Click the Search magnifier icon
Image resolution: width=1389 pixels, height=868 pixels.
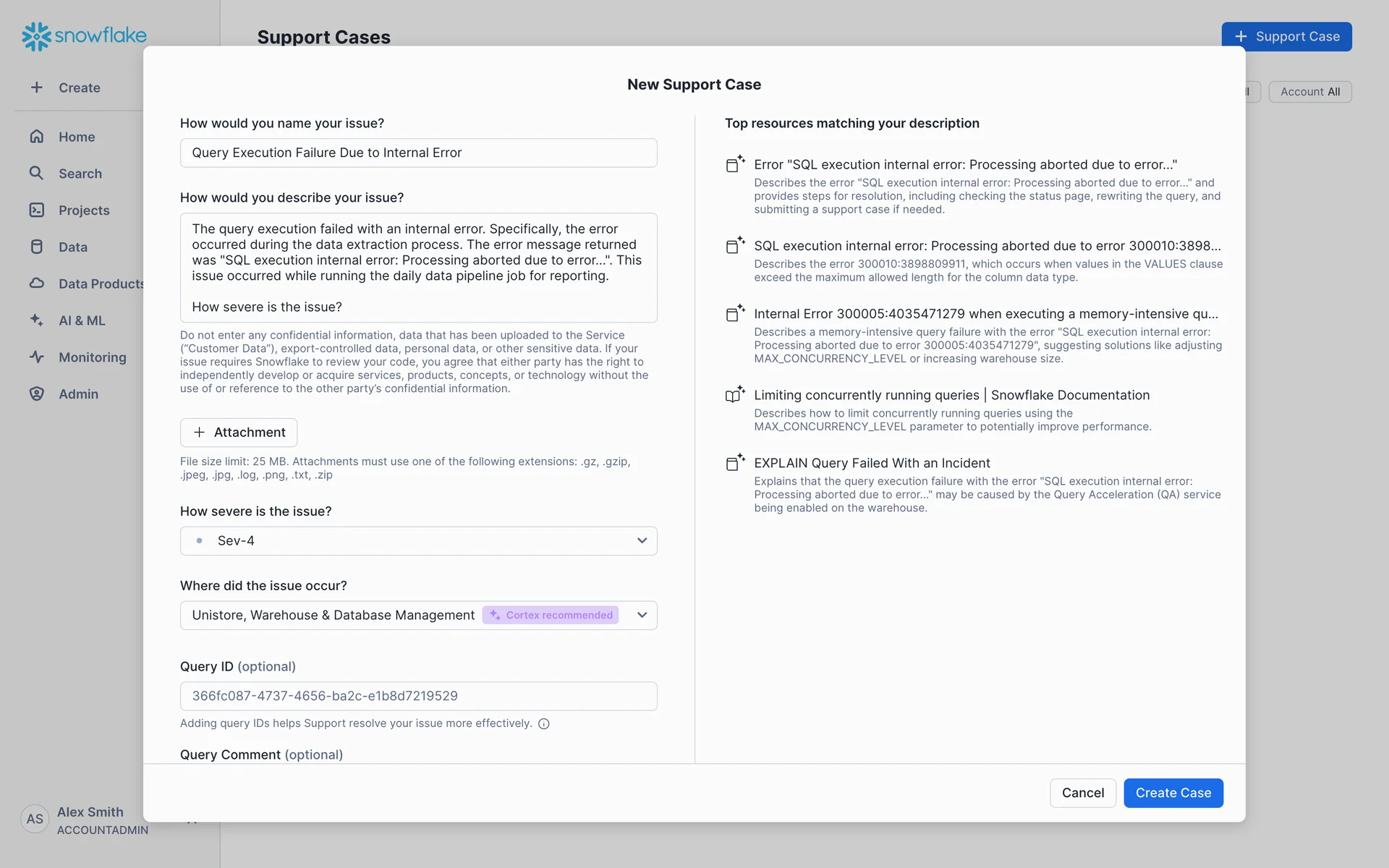click(36, 174)
